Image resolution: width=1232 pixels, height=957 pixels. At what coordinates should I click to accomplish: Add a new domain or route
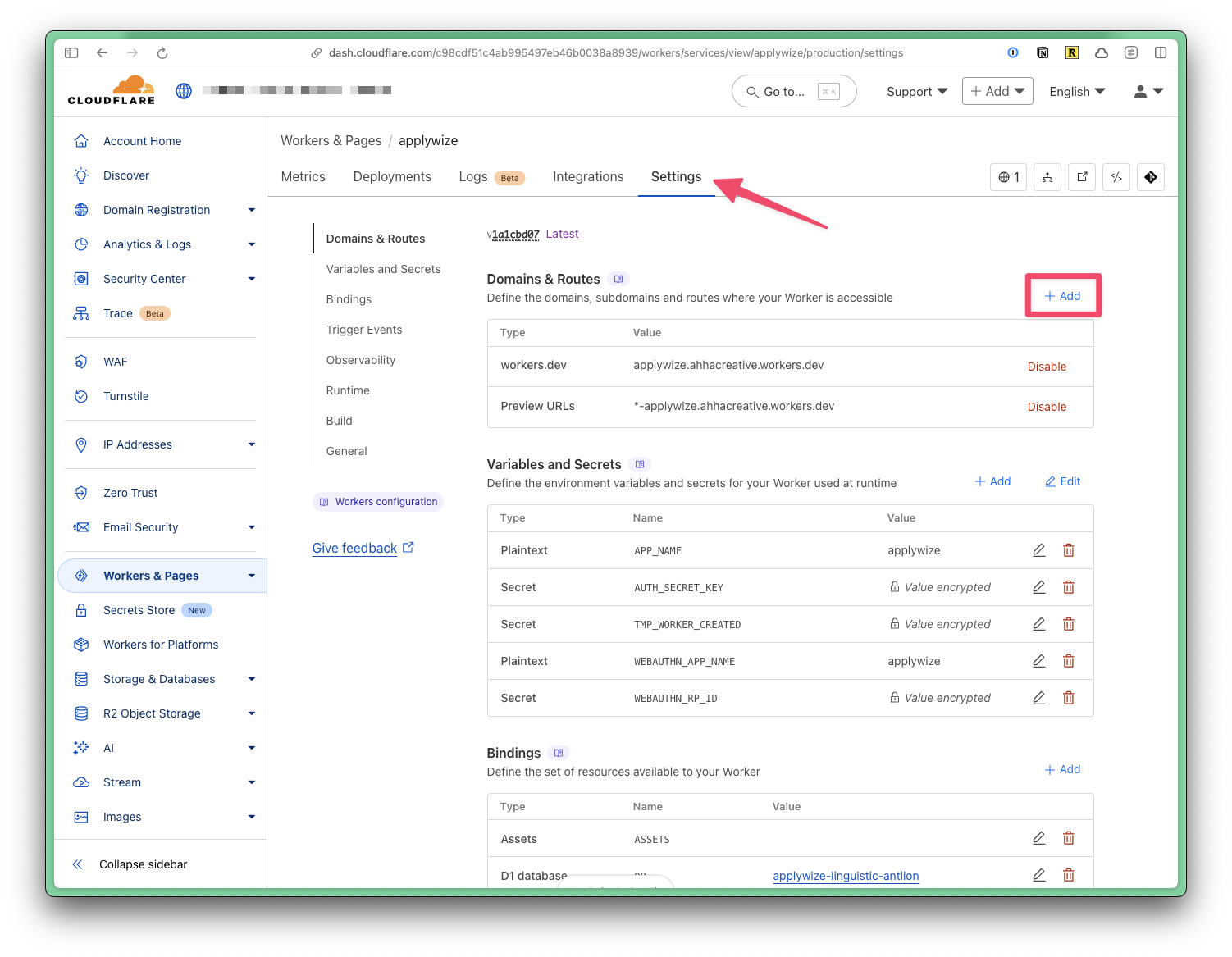(1062, 296)
